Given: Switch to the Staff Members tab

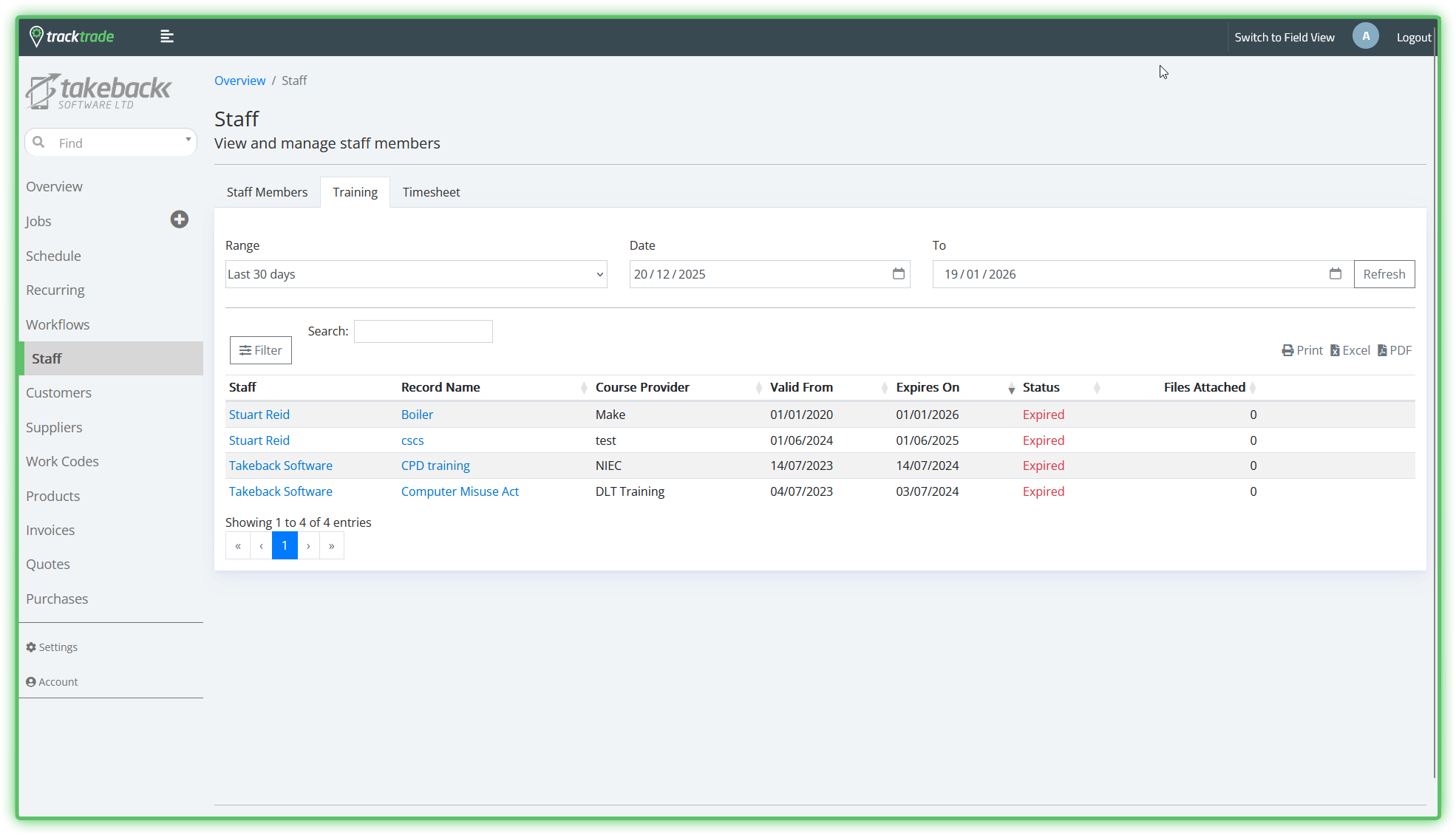Looking at the screenshot, I should [267, 192].
